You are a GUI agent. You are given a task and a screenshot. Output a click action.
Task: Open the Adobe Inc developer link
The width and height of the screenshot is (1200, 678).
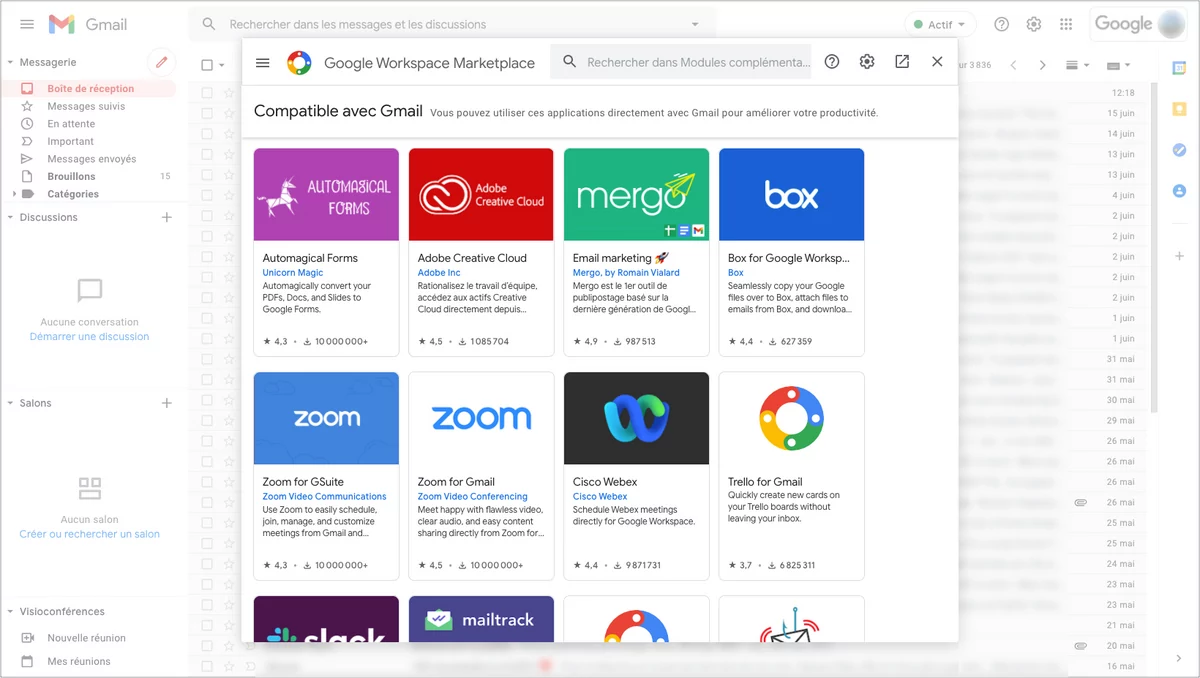point(439,273)
